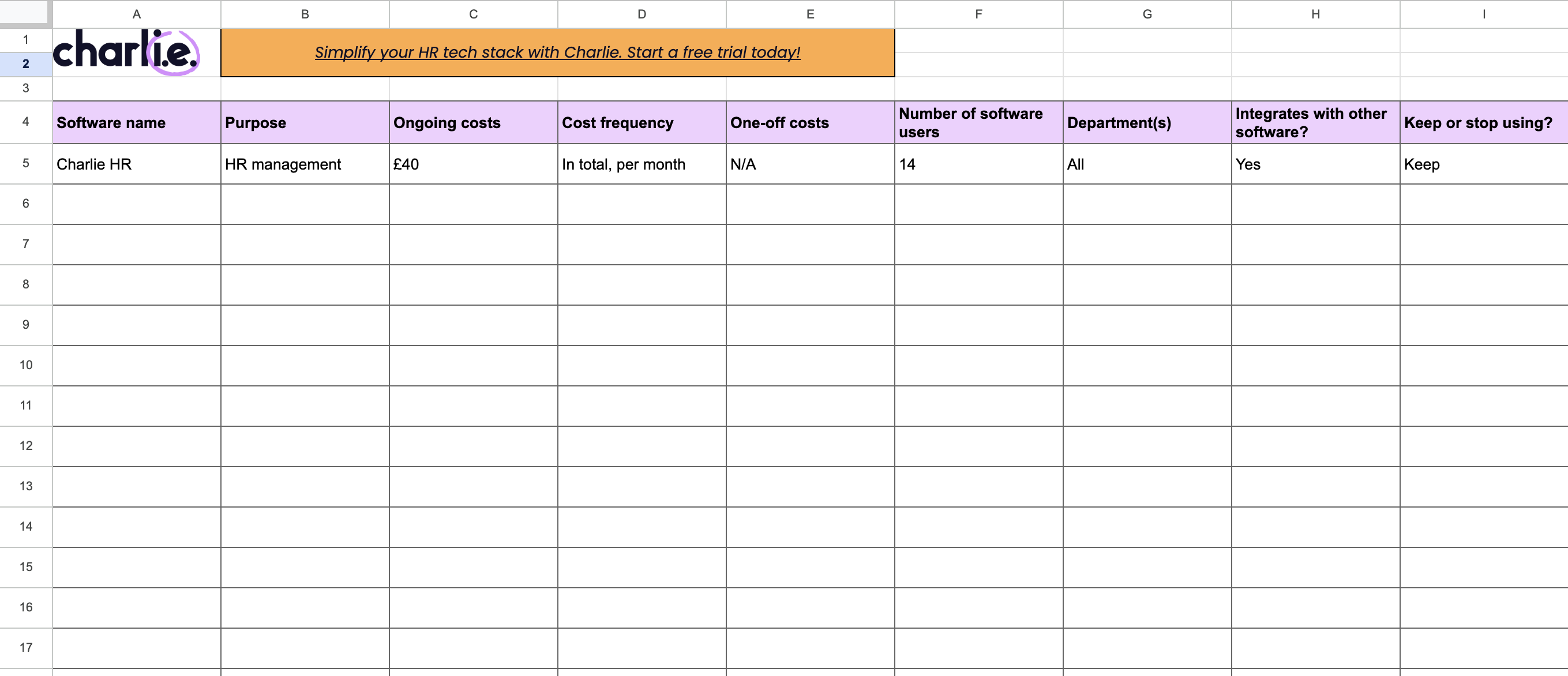Select row 10 header
1568x676 pixels.
[x=25, y=365]
